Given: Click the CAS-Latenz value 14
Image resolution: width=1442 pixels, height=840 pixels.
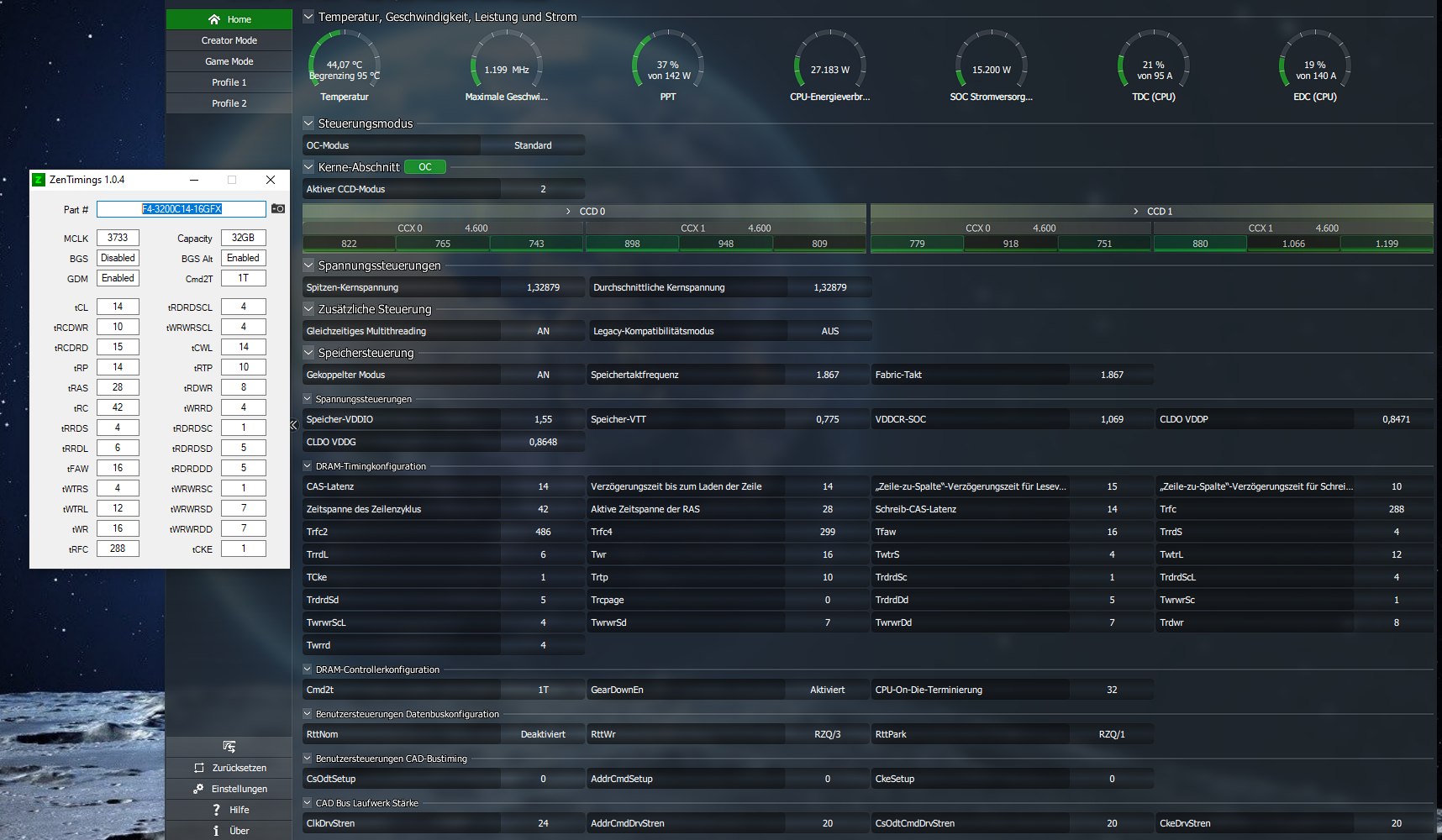Looking at the screenshot, I should coord(543,486).
